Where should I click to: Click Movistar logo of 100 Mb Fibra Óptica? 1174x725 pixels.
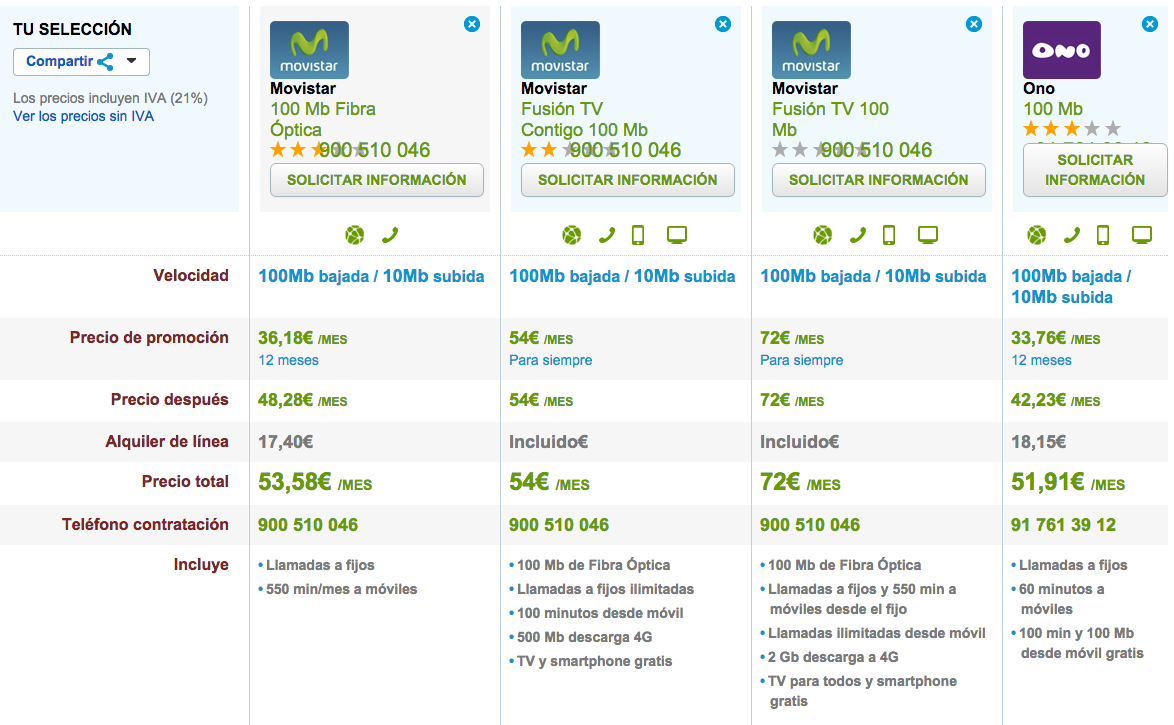click(309, 49)
